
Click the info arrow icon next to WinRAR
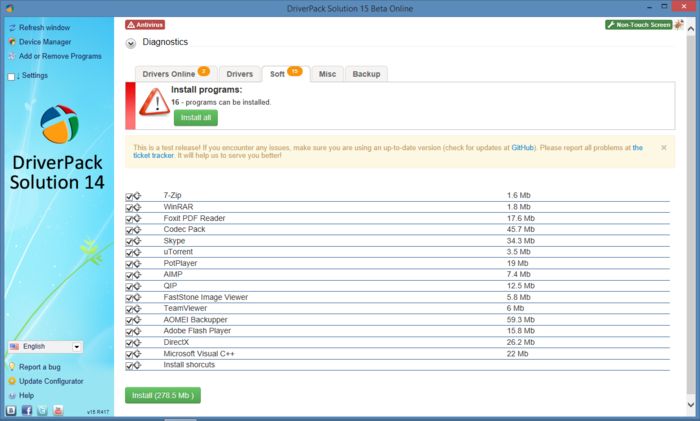(x=137, y=207)
